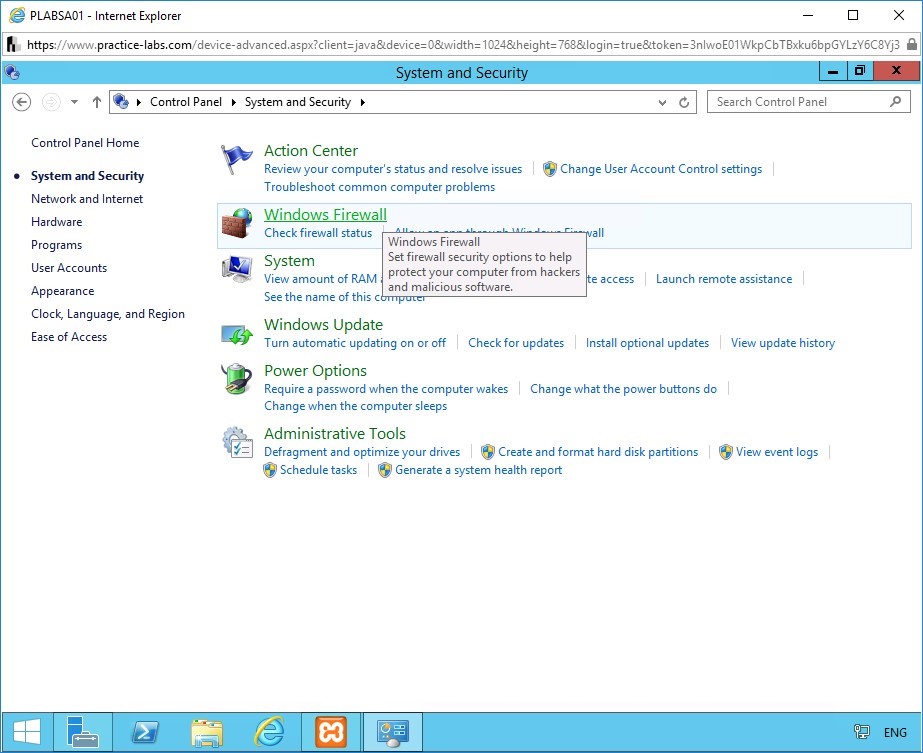Expand the address bar history dropdown
The height and width of the screenshot is (753, 923).
pyautogui.click(x=662, y=102)
